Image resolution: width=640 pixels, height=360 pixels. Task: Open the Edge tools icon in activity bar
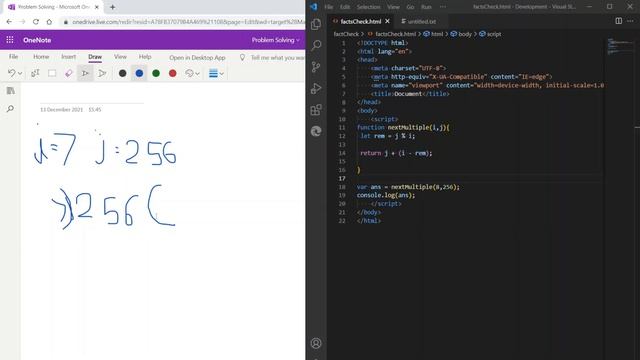coord(316,131)
